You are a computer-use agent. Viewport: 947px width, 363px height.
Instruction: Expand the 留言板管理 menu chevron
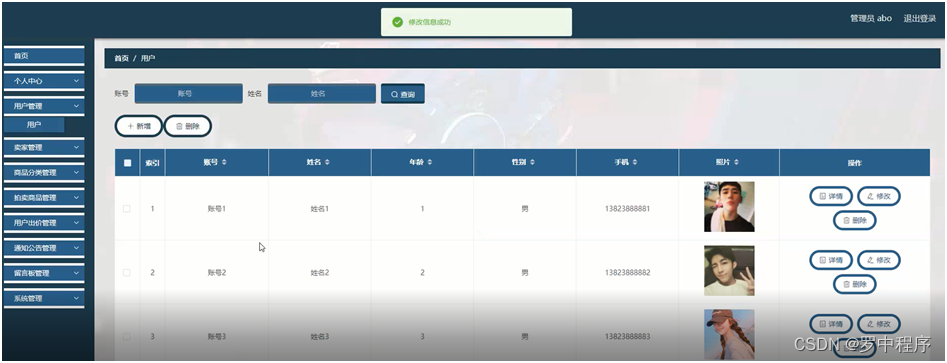(x=76, y=273)
